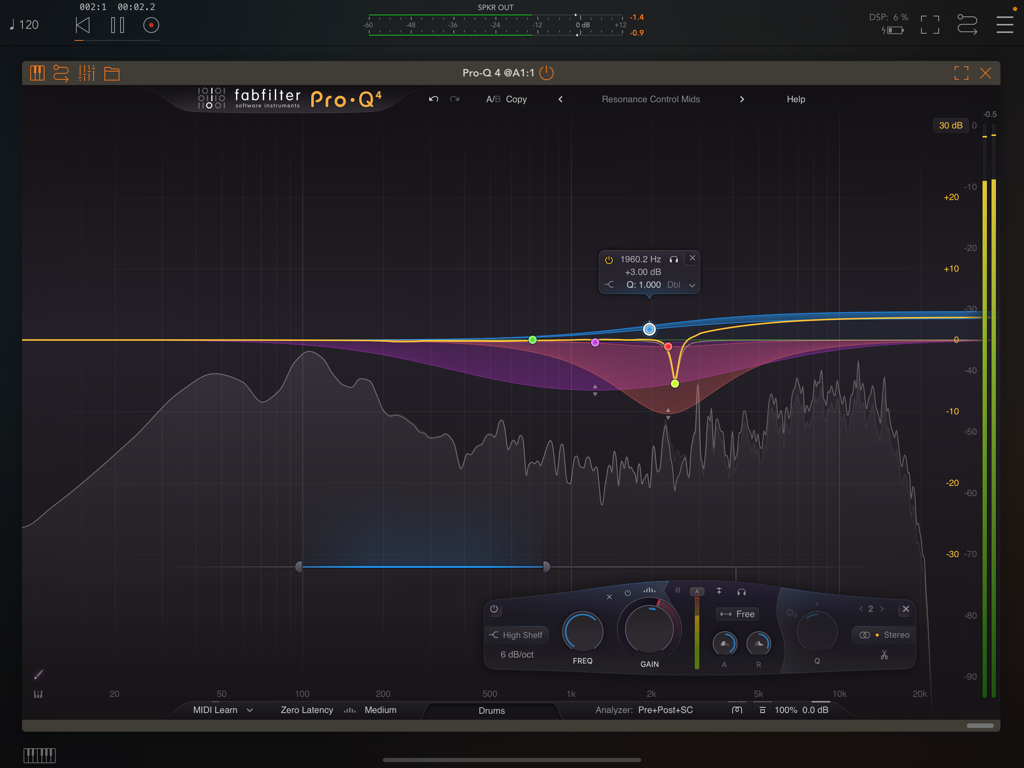Click the signal routing icon in the window toolbar
Screen dimensions: 1024x768
pyautogui.click(x=60, y=72)
